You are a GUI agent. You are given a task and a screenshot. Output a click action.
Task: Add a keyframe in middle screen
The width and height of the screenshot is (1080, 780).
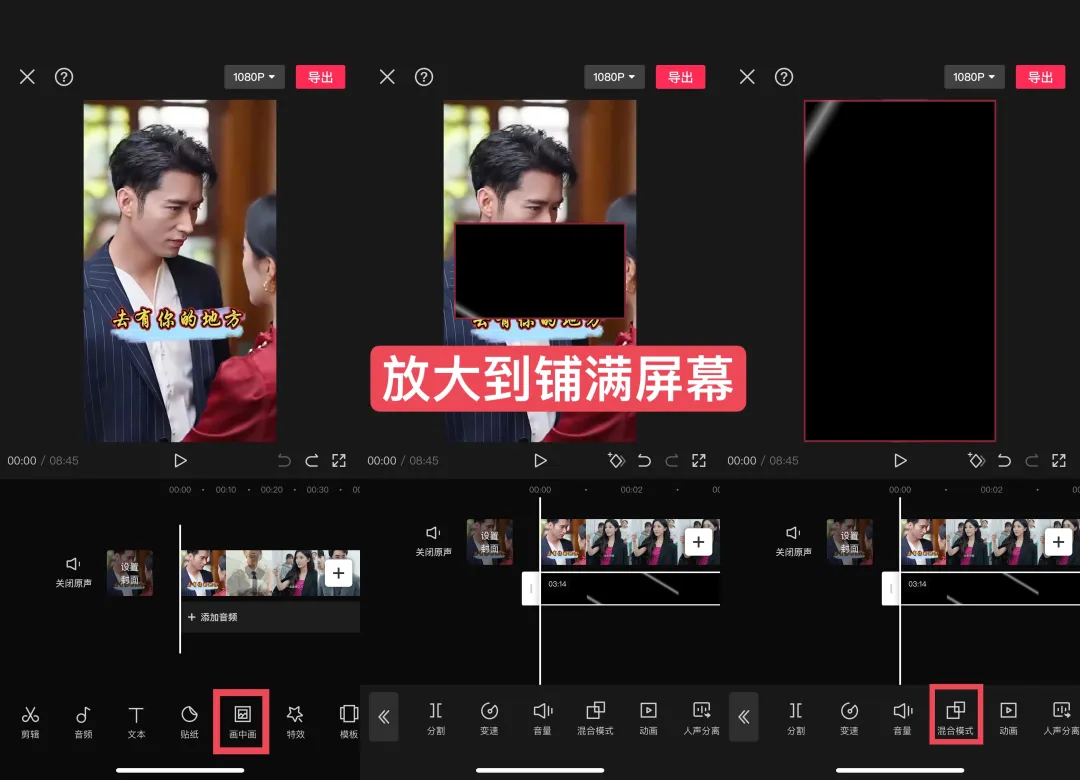[616, 460]
